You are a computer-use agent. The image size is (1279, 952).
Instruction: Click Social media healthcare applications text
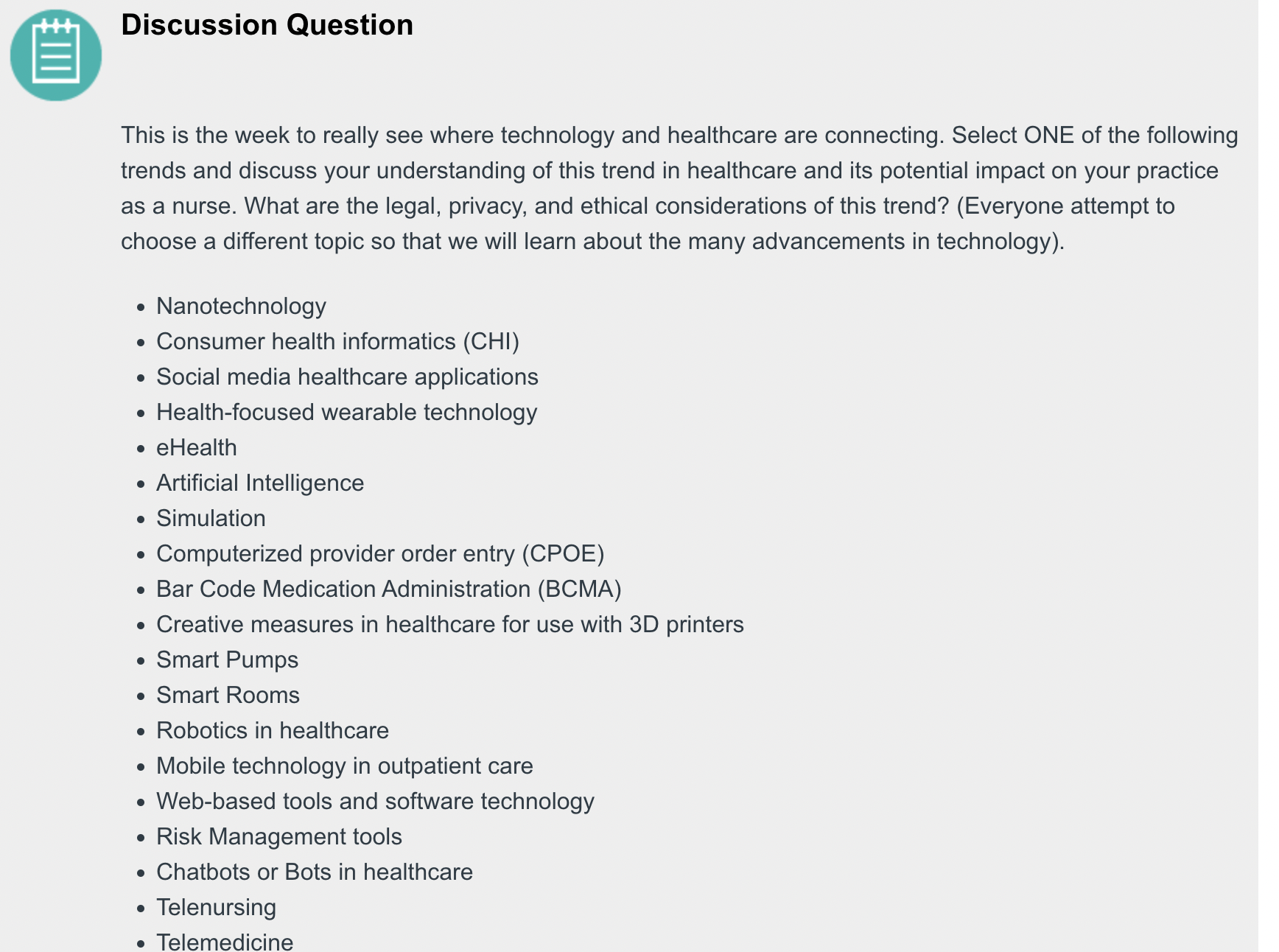347,377
